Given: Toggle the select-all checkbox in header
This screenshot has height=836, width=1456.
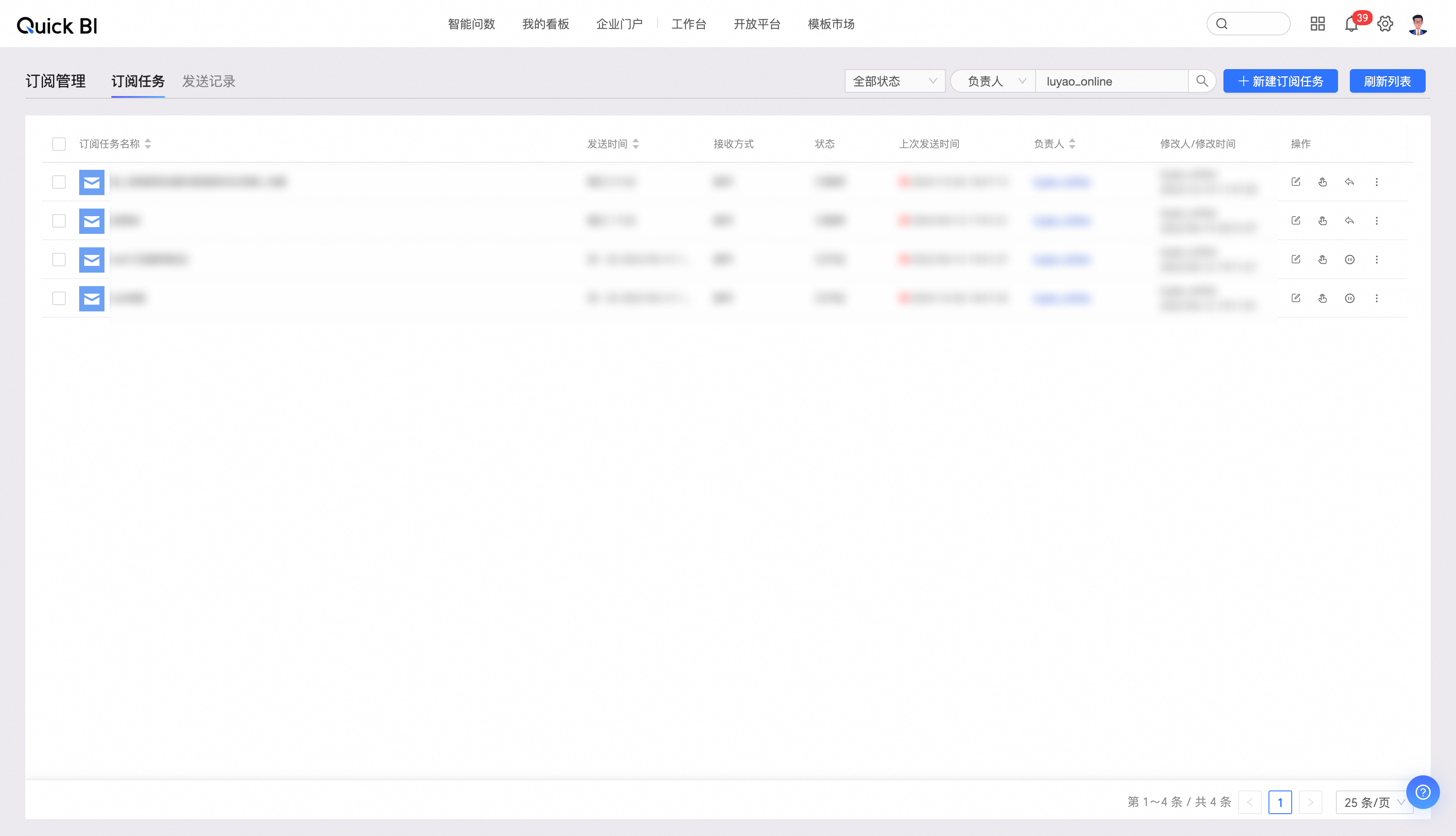Looking at the screenshot, I should click(x=59, y=144).
